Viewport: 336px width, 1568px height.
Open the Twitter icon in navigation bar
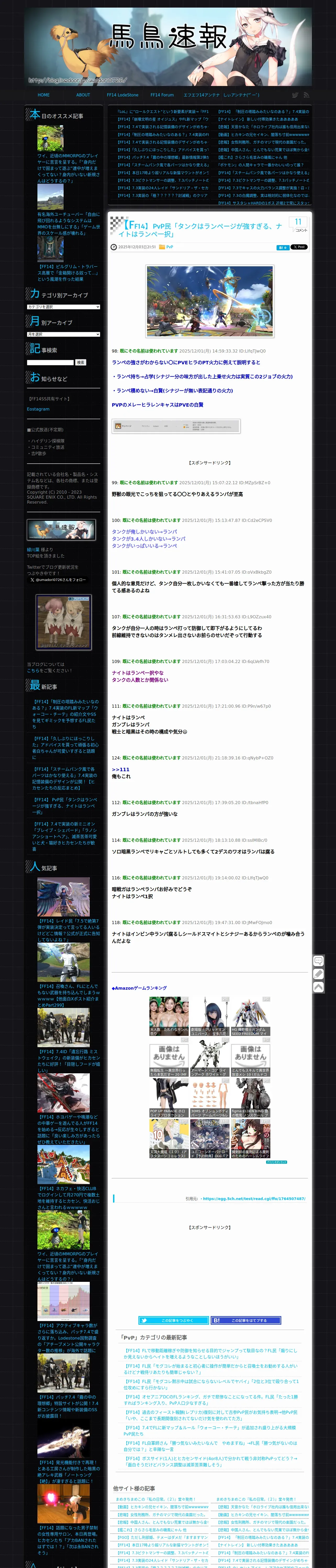click(295, 95)
